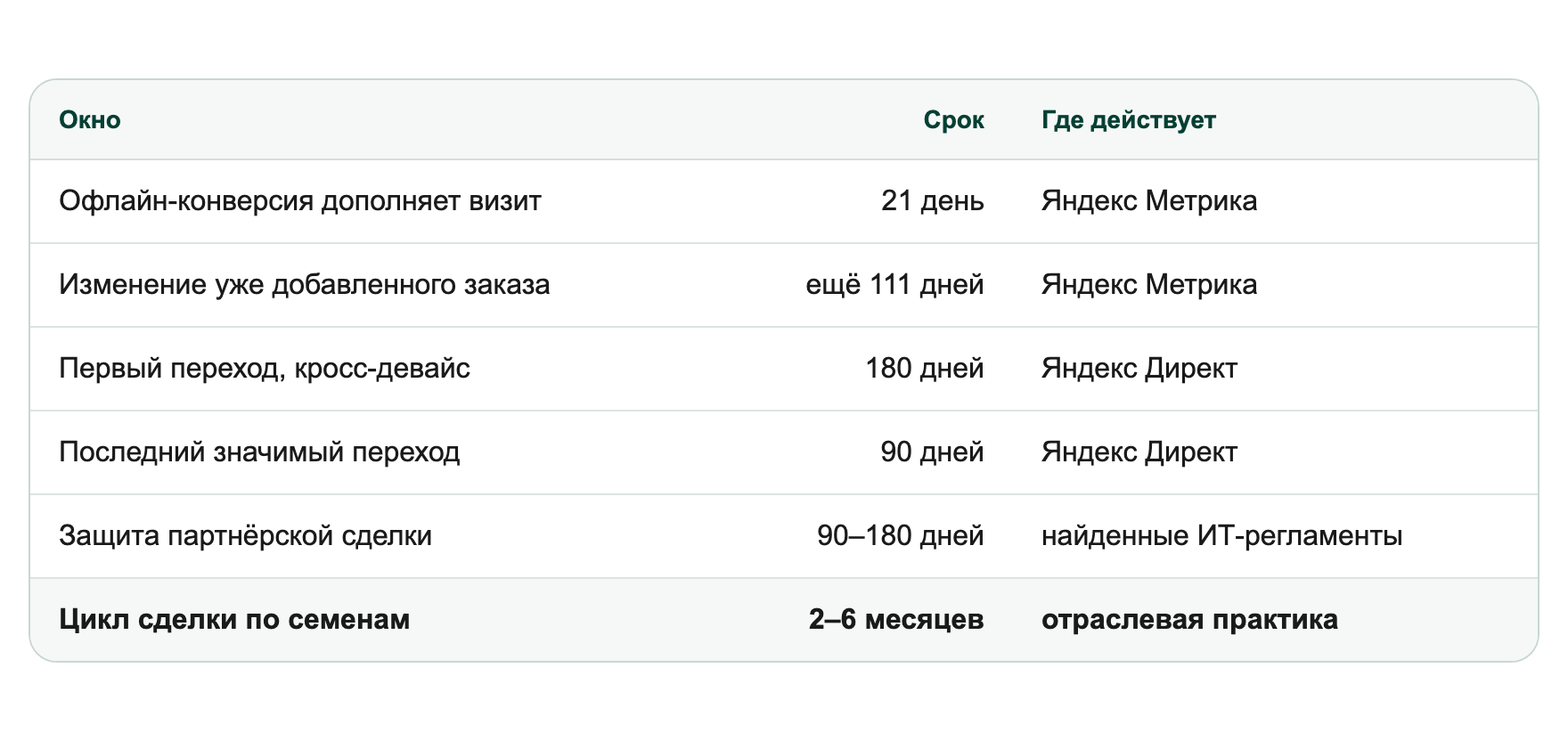Click the "найденные ИТ-регламенты" cell
This screenshot has width=1568, height=741.
click(1222, 536)
